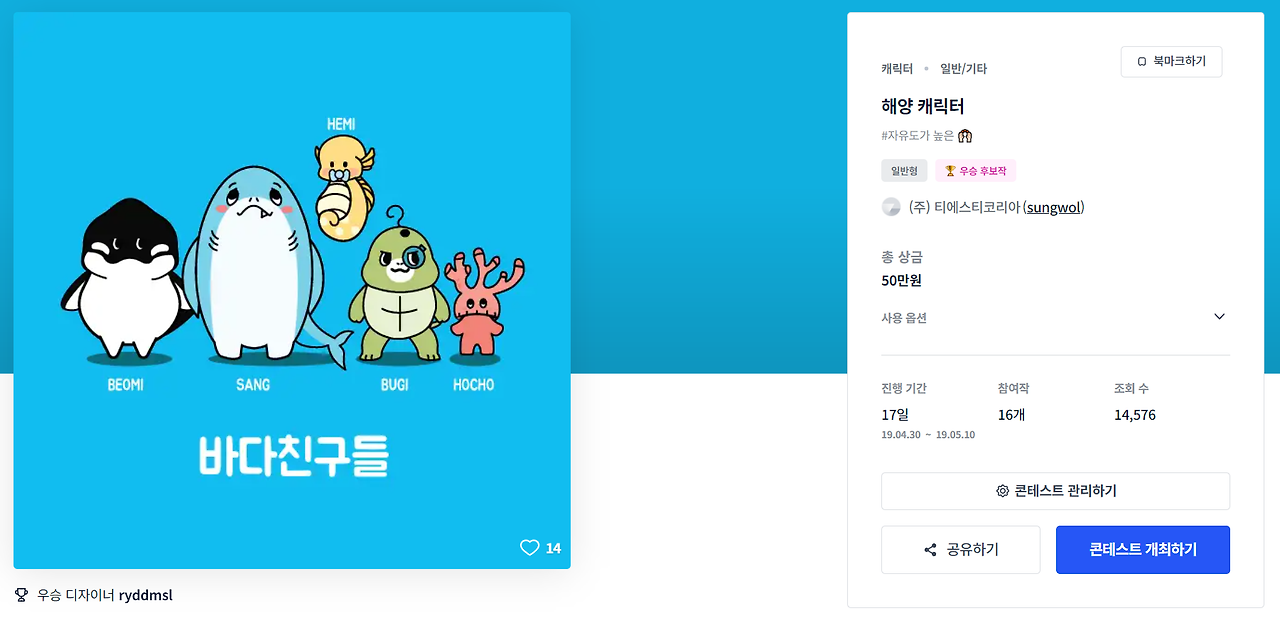Viewport: 1280px width, 618px height.
Task: Click the 우승 후보작 badge
Action: pyautogui.click(x=975, y=171)
